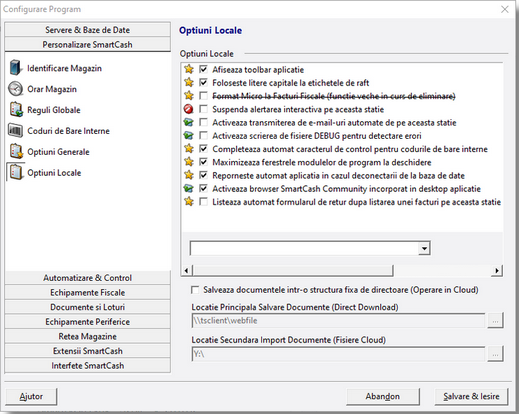Toggle Reporneste automat aplicatia checkbox
The image size is (519, 414).
(x=203, y=175)
